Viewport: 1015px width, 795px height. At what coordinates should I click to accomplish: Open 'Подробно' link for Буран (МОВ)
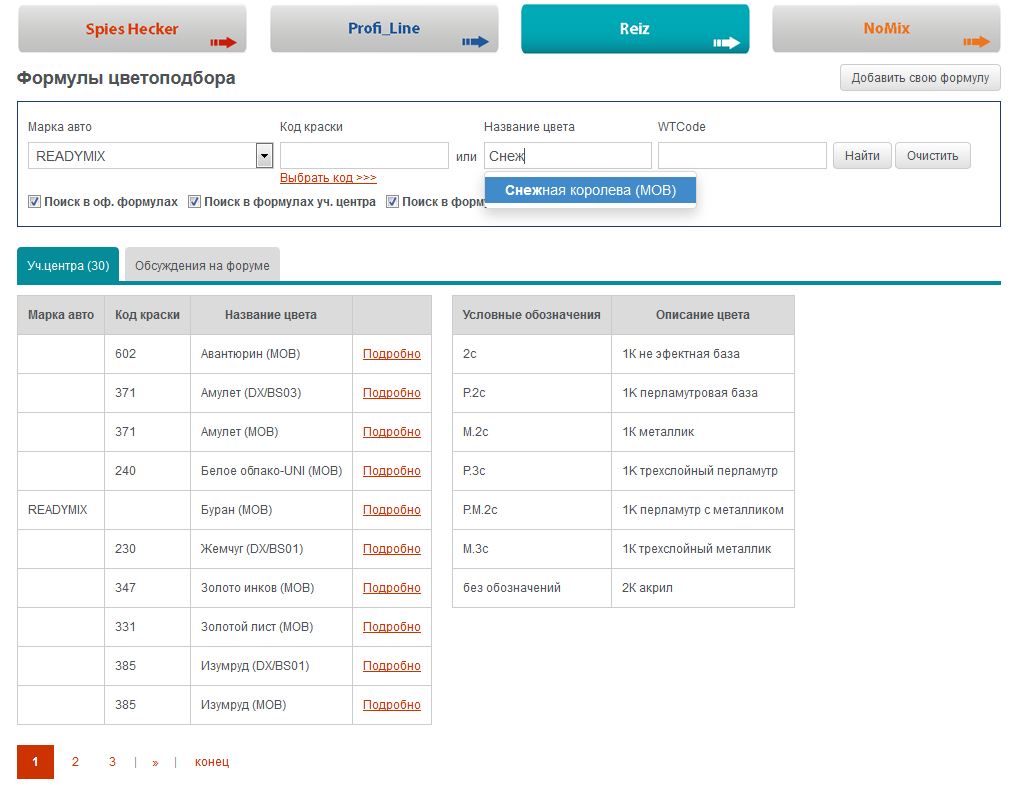392,510
